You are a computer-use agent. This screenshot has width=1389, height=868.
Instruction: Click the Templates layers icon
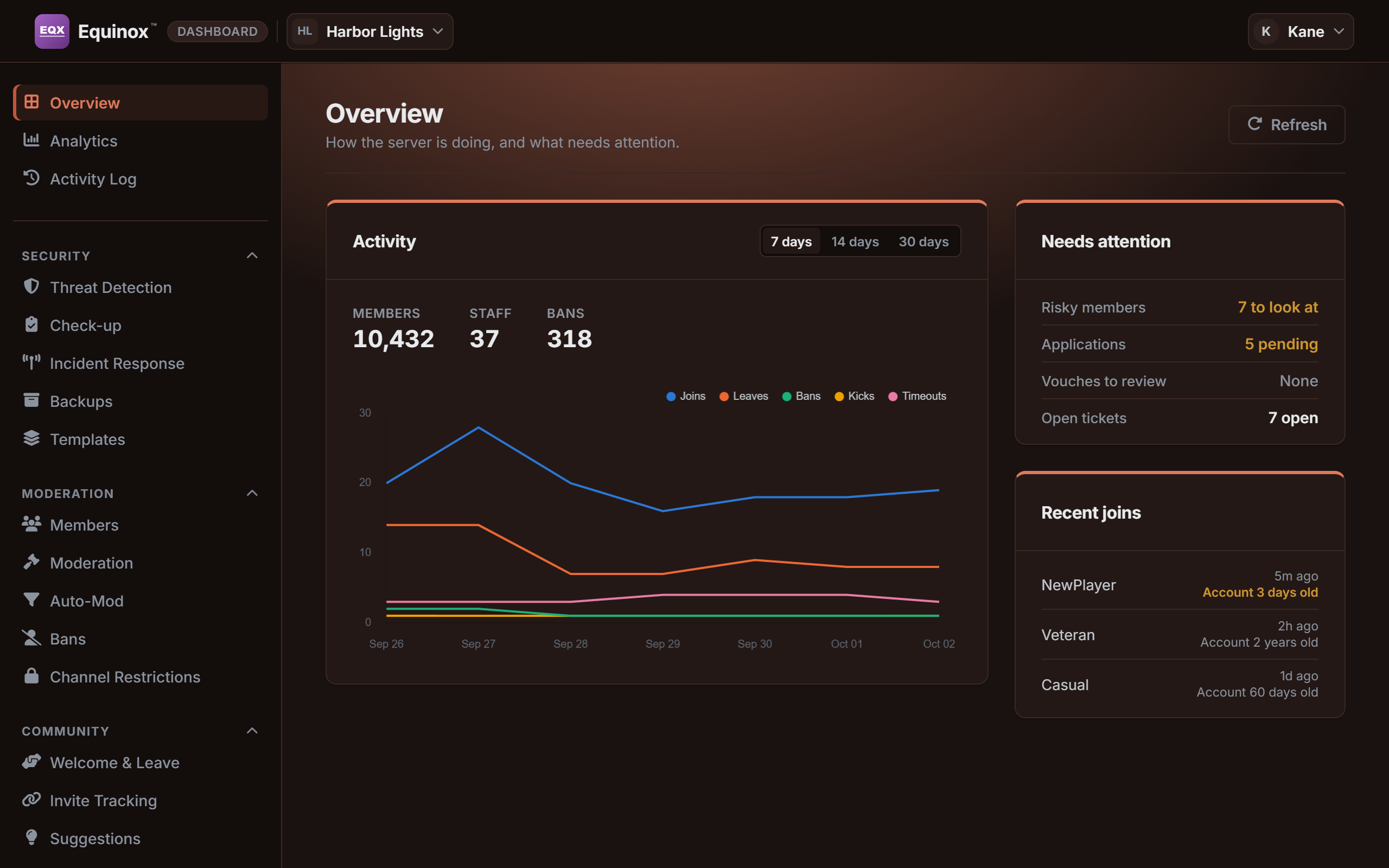coord(31,438)
